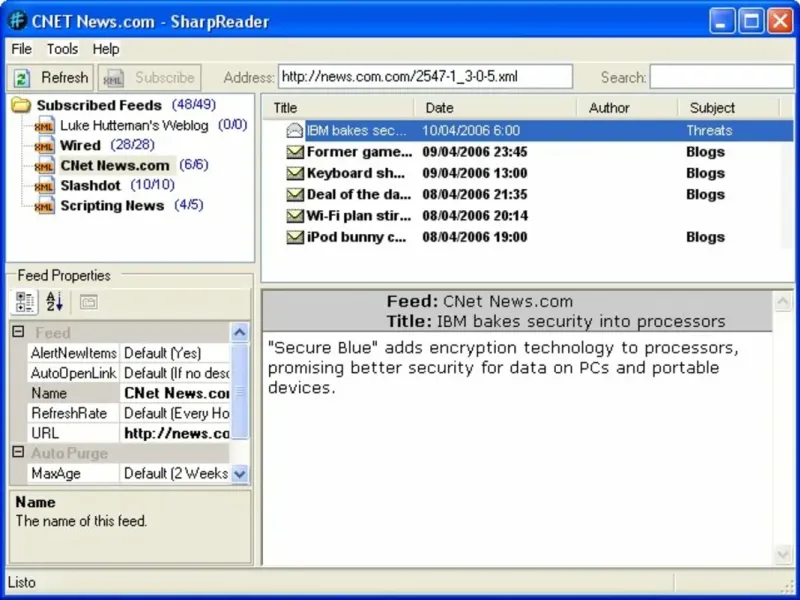Click the SharpReader app icon in title bar
800x600 pixels.
(17, 21)
